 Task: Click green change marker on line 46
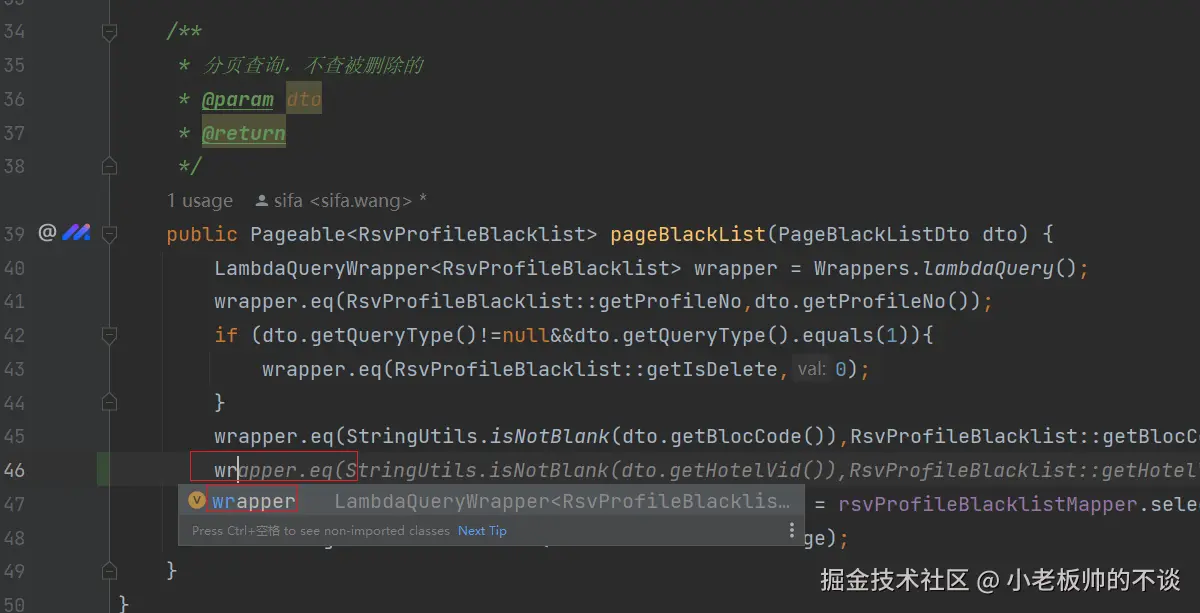tap(103, 469)
